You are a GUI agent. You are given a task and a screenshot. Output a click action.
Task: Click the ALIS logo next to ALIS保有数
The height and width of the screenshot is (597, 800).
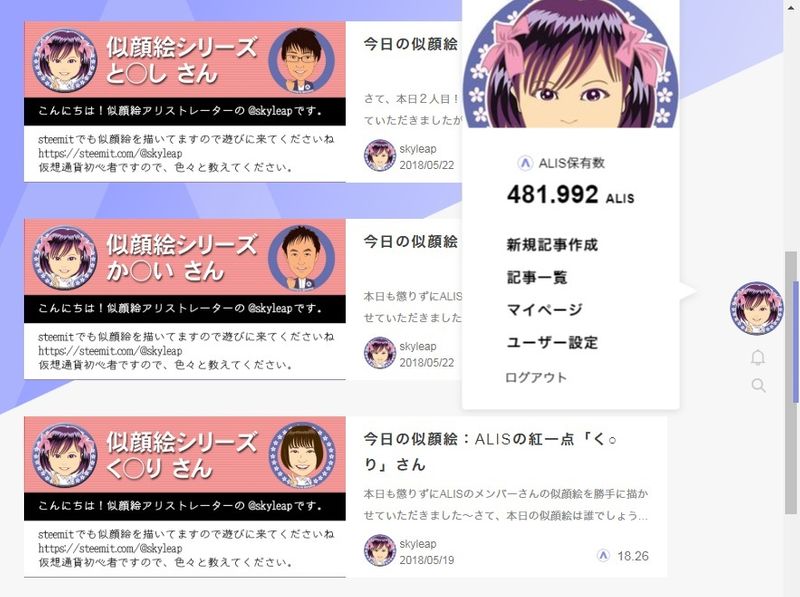[524, 163]
